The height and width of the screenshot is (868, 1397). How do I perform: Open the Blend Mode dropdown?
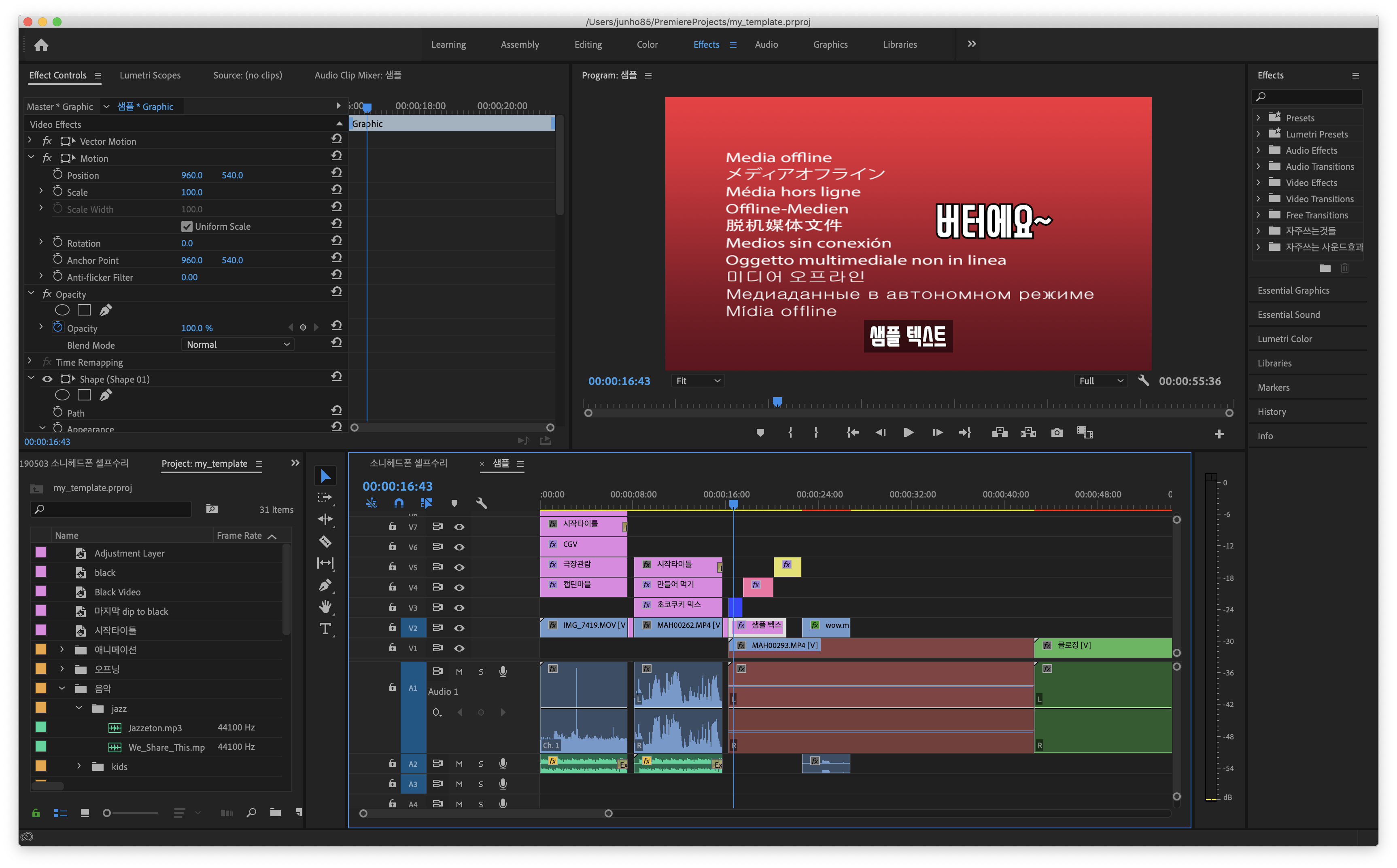pos(237,345)
